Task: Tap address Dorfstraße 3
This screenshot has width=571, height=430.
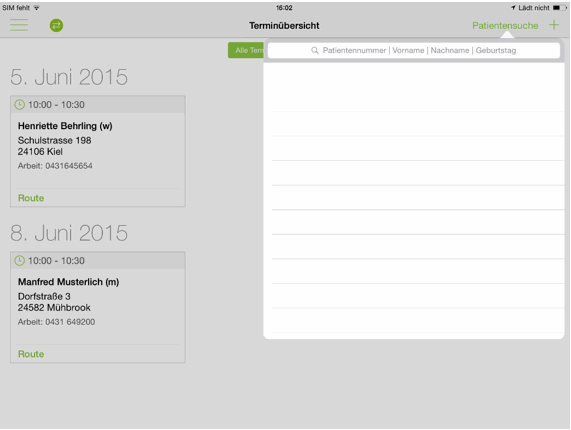Action: (x=44, y=296)
